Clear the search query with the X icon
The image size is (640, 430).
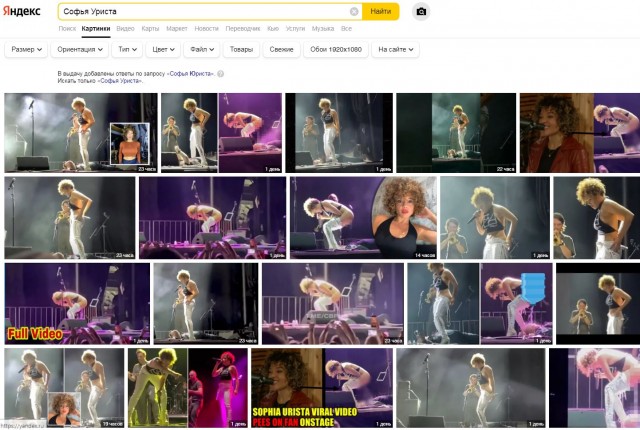click(354, 11)
